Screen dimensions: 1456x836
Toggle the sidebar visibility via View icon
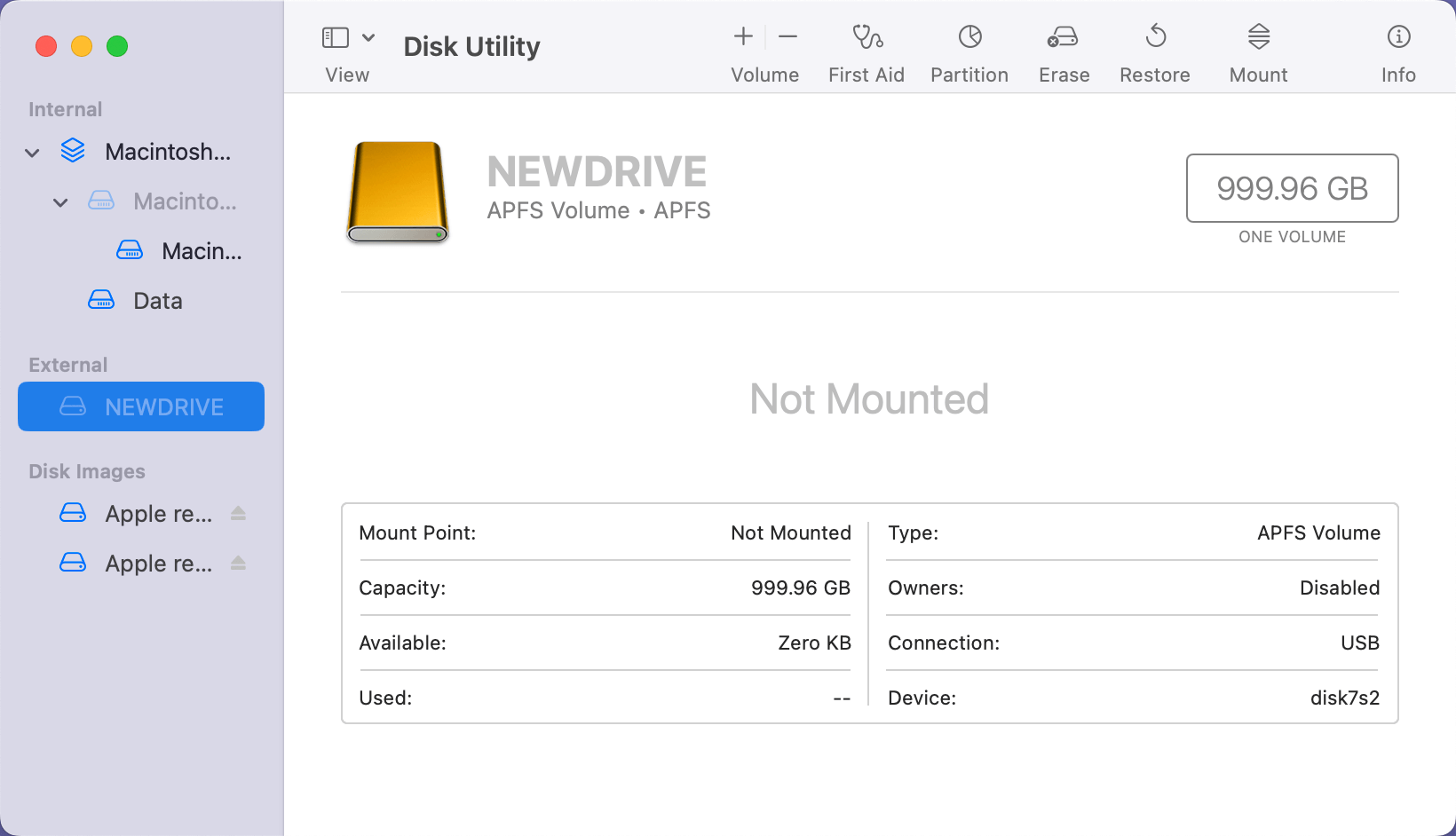[x=334, y=37]
